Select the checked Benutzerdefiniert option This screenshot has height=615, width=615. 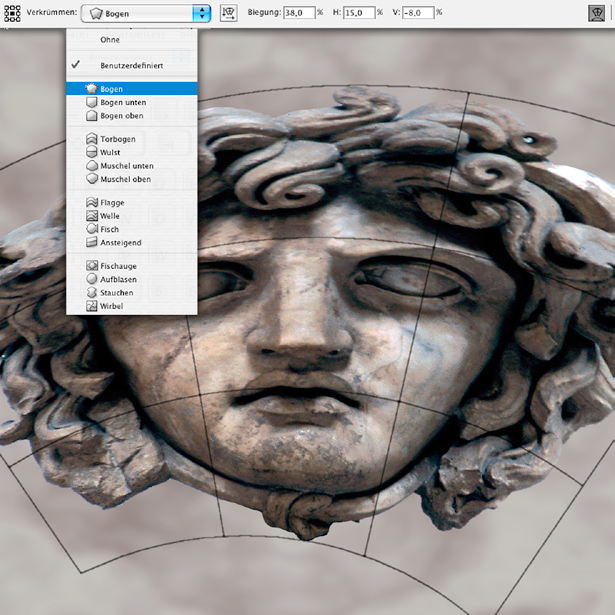pos(131,65)
